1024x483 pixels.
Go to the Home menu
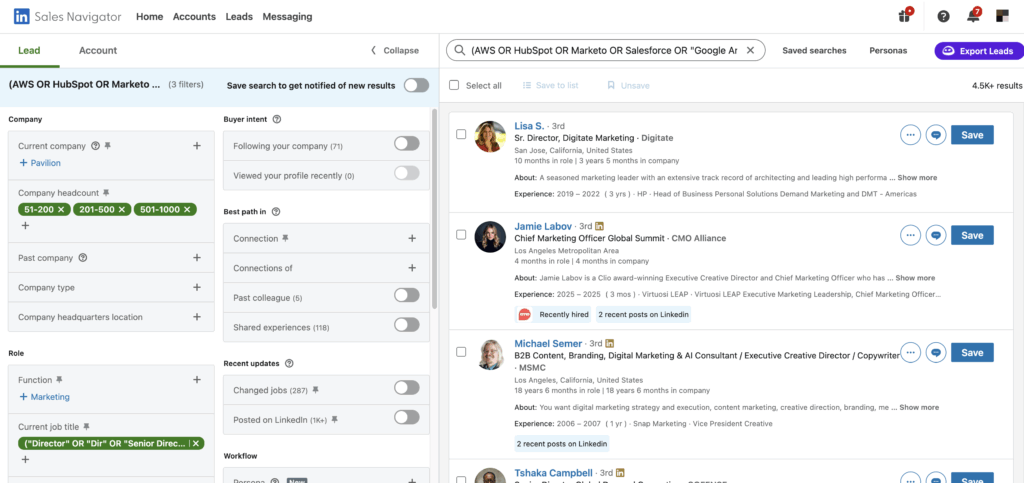pos(150,16)
